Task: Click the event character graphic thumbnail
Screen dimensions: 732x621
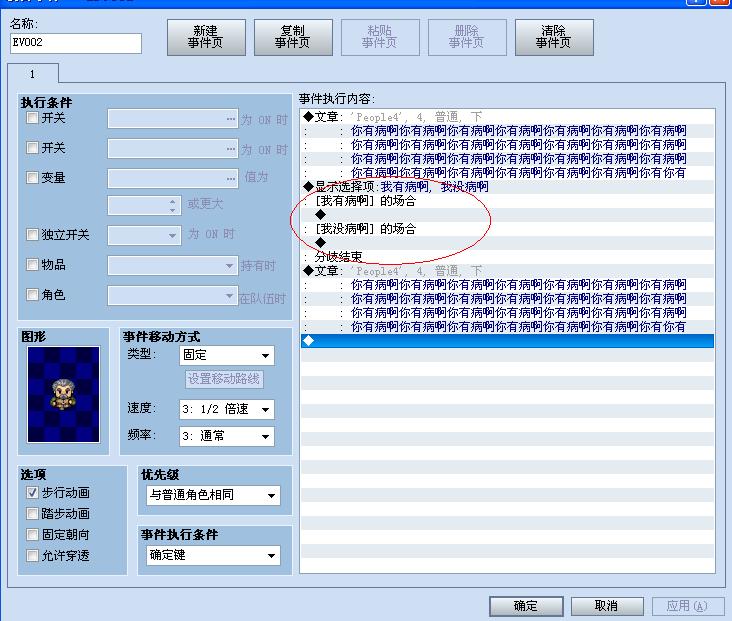Action: tap(63, 395)
